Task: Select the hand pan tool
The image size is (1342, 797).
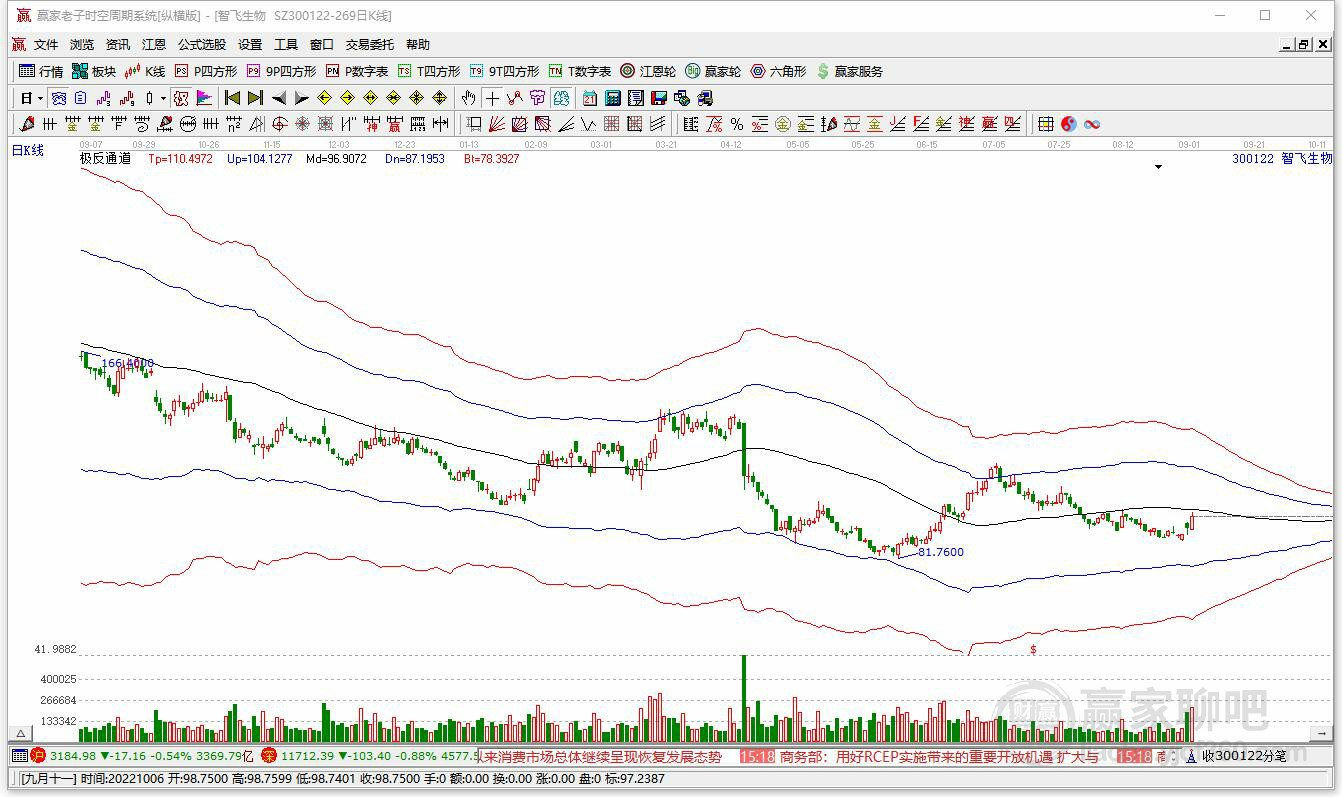Action: click(468, 98)
